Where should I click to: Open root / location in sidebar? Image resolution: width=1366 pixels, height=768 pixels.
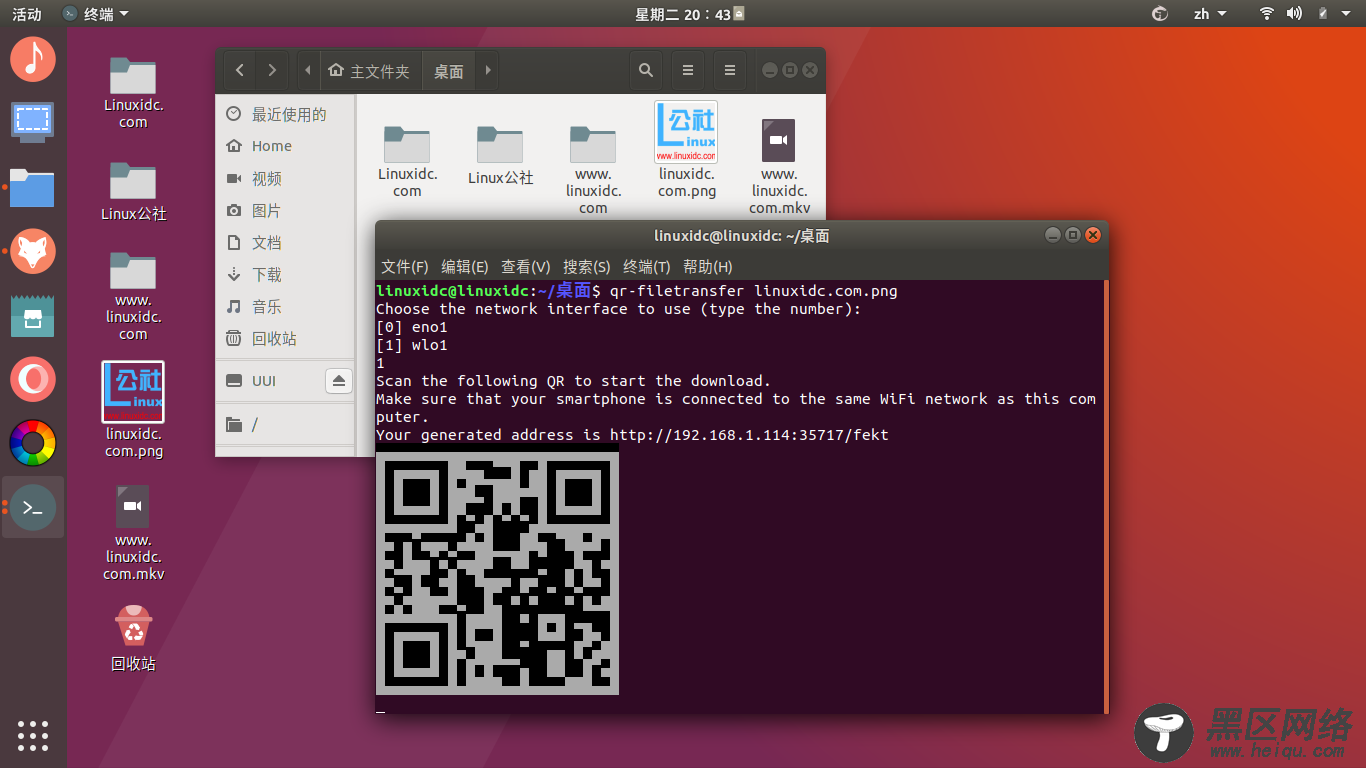(285, 425)
